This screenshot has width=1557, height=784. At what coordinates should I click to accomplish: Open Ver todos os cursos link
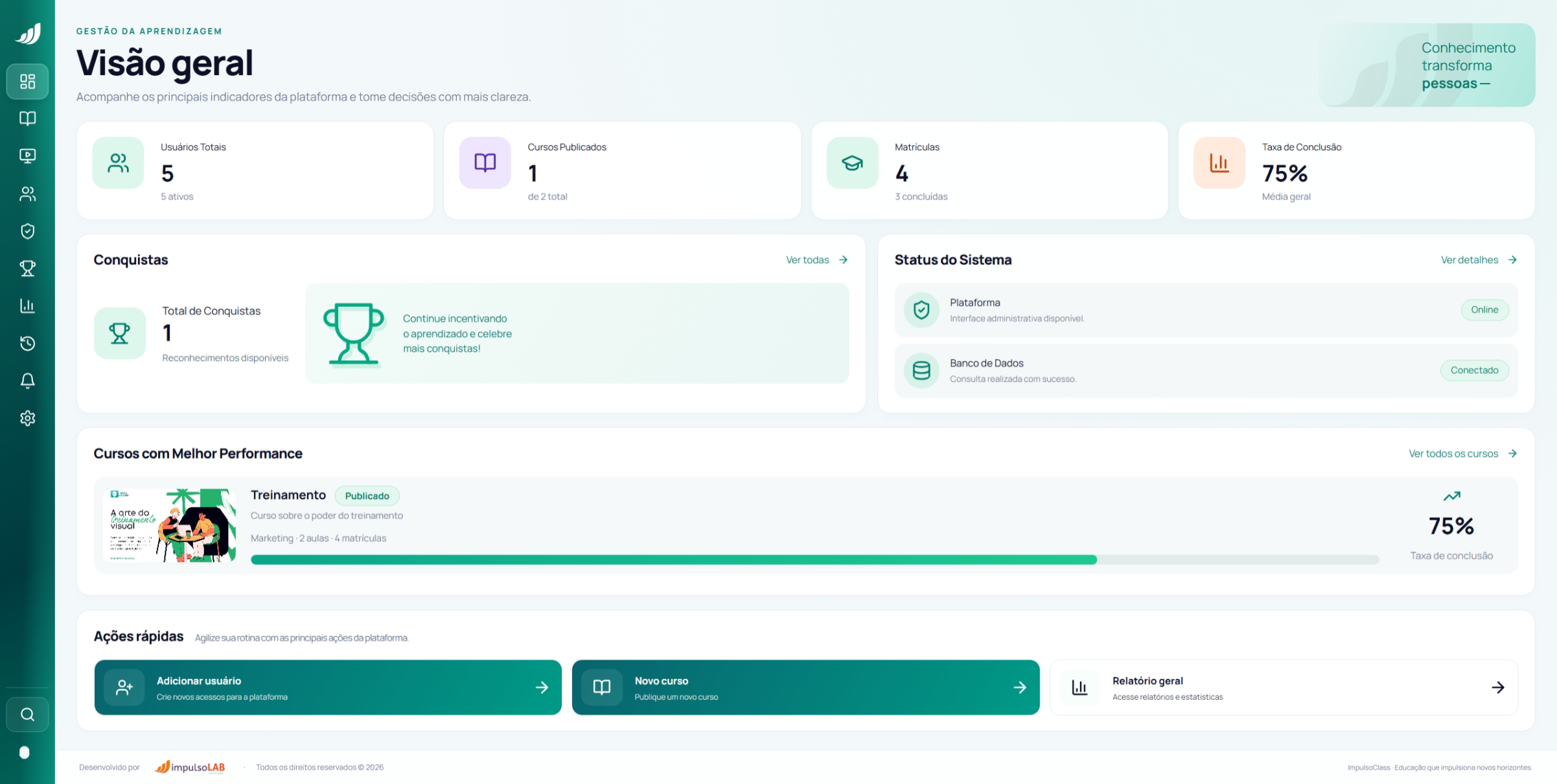click(1463, 454)
